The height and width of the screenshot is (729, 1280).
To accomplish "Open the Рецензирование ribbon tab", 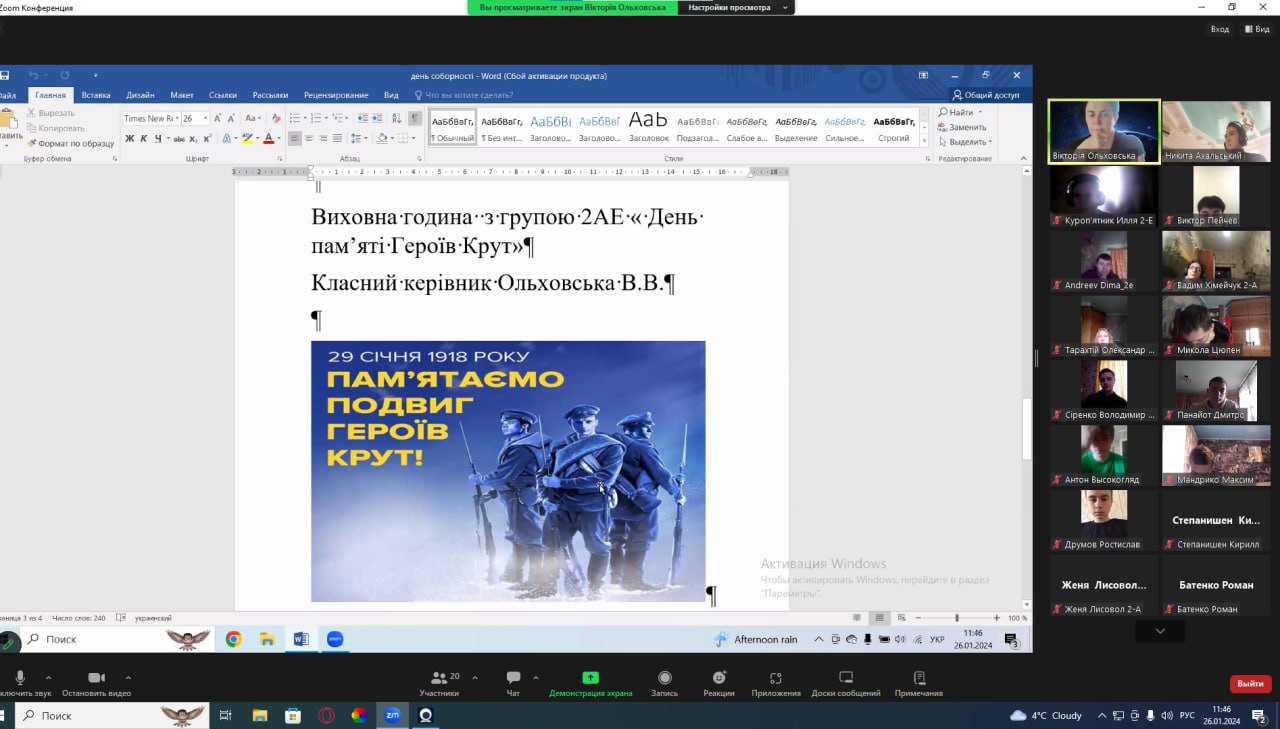I will point(336,95).
